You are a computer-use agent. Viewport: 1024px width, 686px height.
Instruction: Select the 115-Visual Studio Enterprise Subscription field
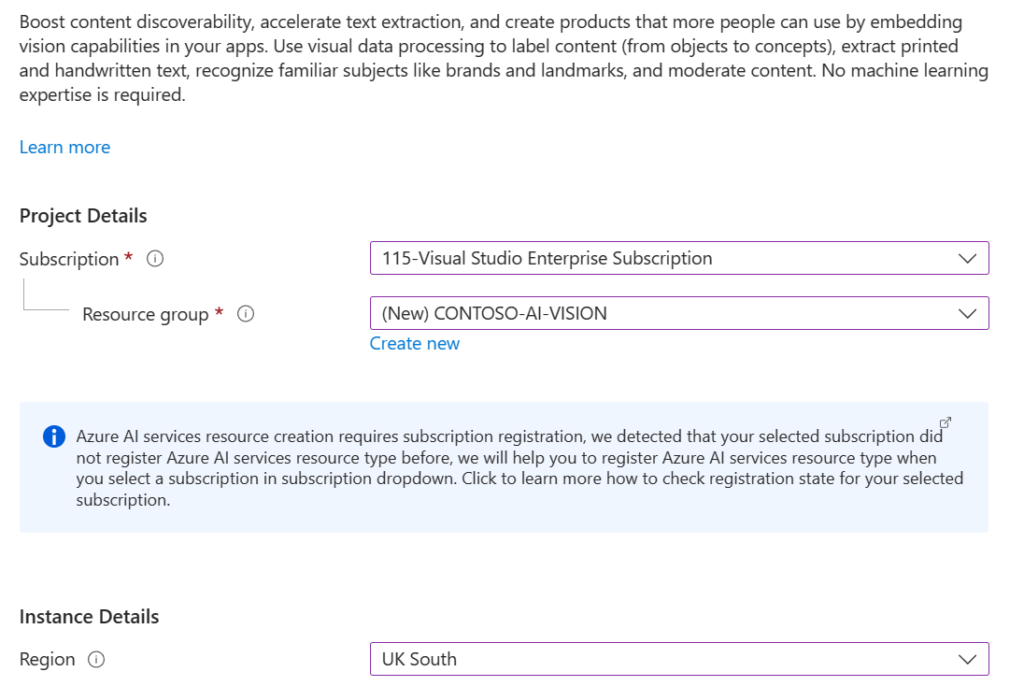coord(679,258)
